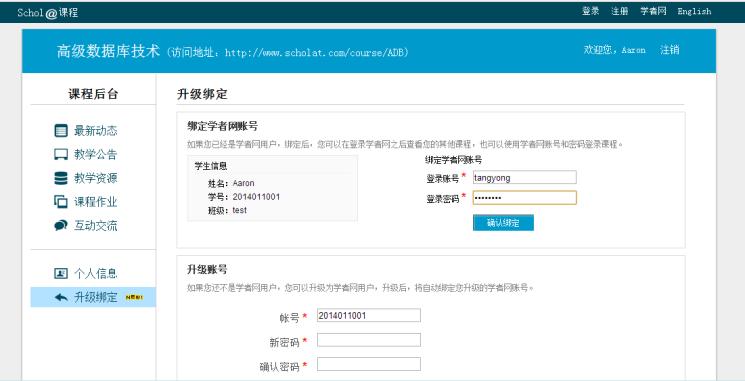Click the 学生信息 box header
The image size is (745, 381).
pos(210,166)
